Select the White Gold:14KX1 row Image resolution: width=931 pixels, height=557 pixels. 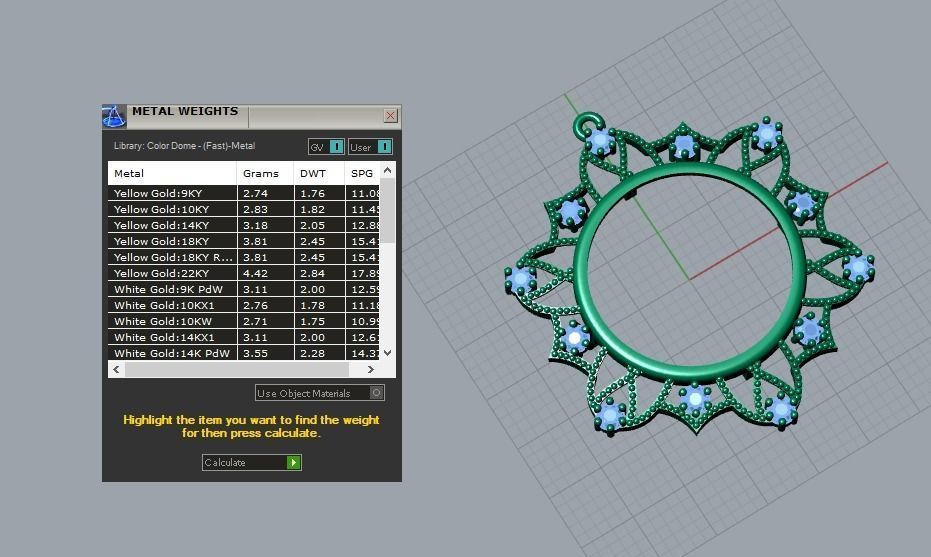click(x=243, y=337)
